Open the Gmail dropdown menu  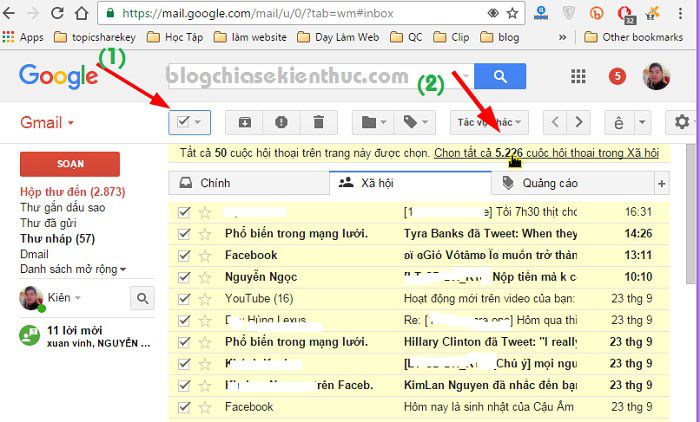click(x=47, y=122)
